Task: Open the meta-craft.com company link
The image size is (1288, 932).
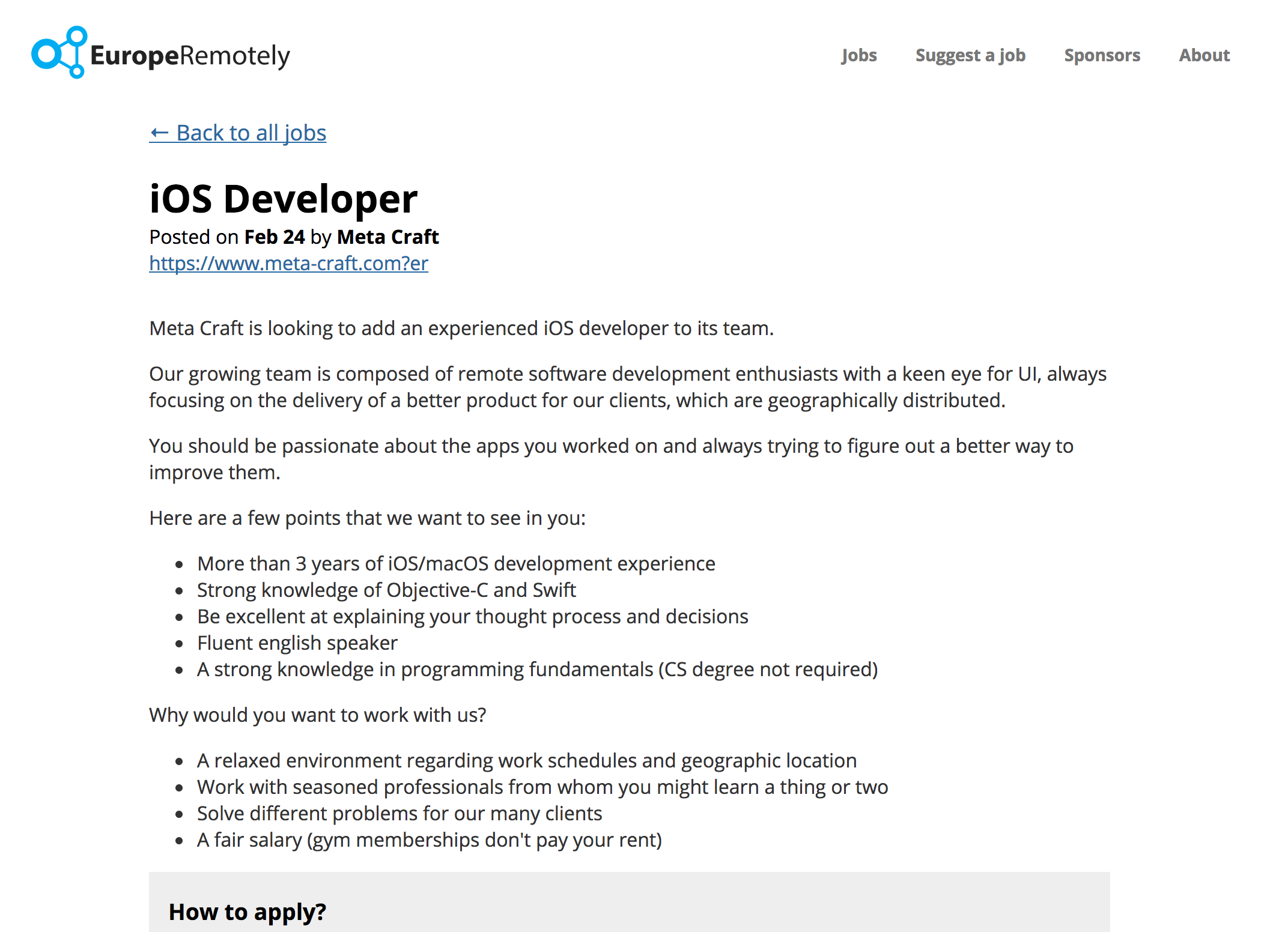Action: coord(288,263)
